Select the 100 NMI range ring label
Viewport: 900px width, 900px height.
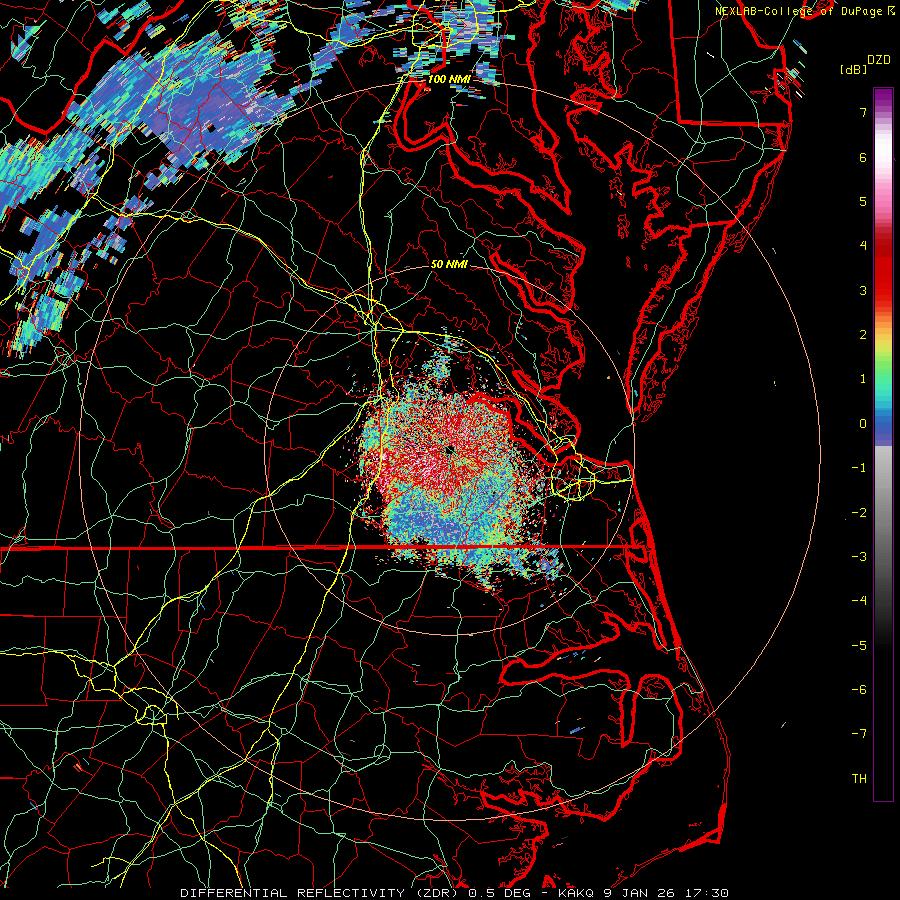click(448, 79)
